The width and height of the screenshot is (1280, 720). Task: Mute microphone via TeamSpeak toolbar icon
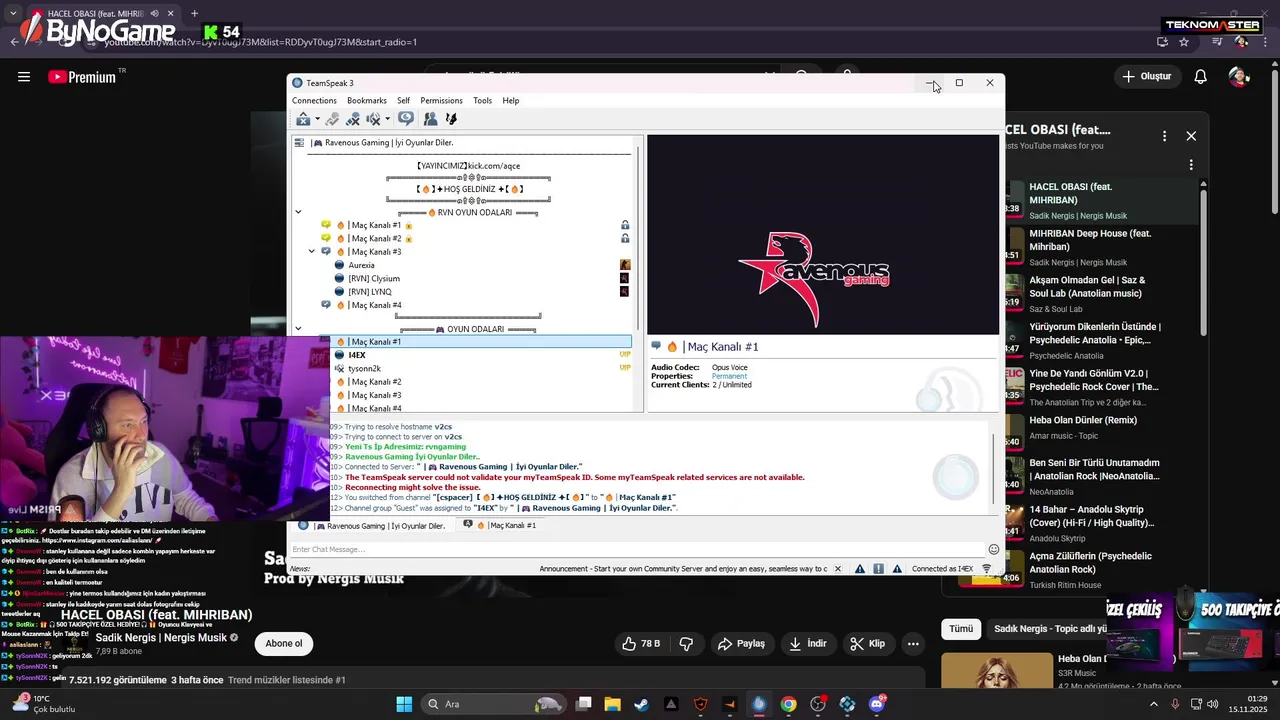tap(352, 119)
